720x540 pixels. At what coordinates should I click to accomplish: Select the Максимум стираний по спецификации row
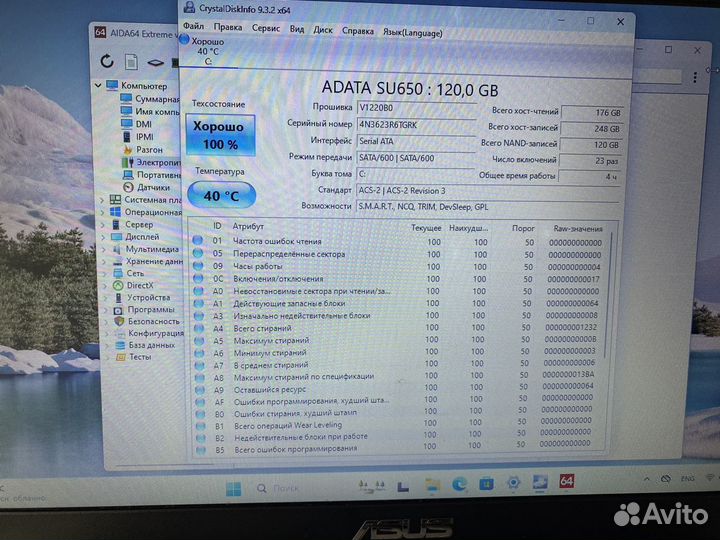point(396,377)
